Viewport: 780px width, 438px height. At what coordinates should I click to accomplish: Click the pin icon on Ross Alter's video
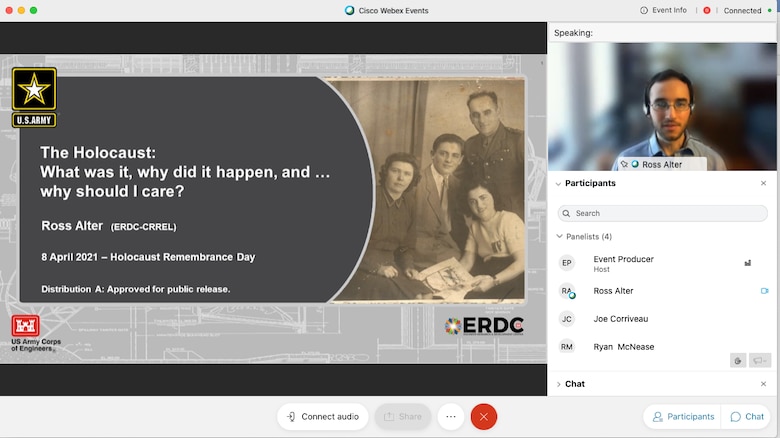click(624, 164)
